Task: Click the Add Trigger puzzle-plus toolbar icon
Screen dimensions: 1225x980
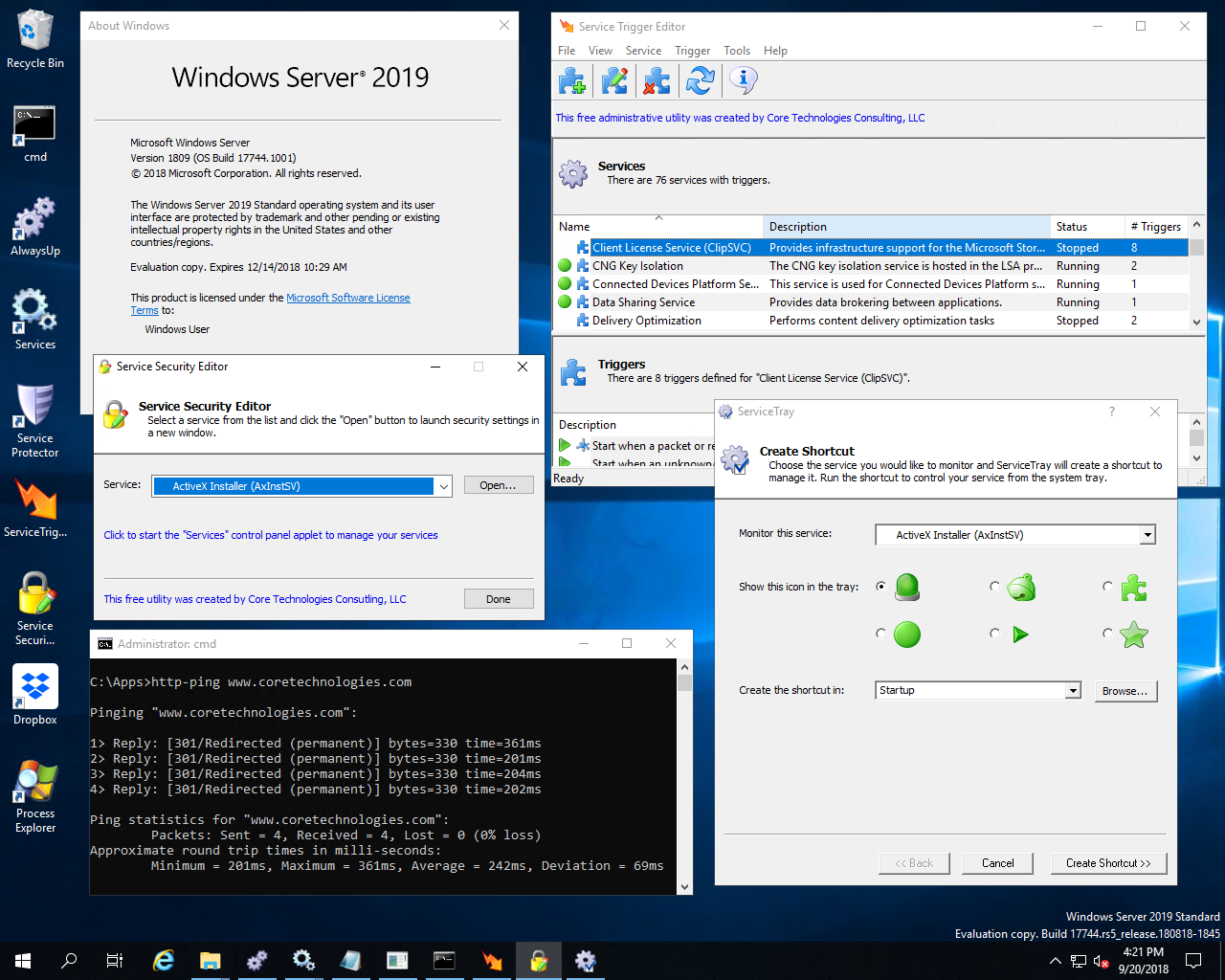Action: click(x=572, y=80)
